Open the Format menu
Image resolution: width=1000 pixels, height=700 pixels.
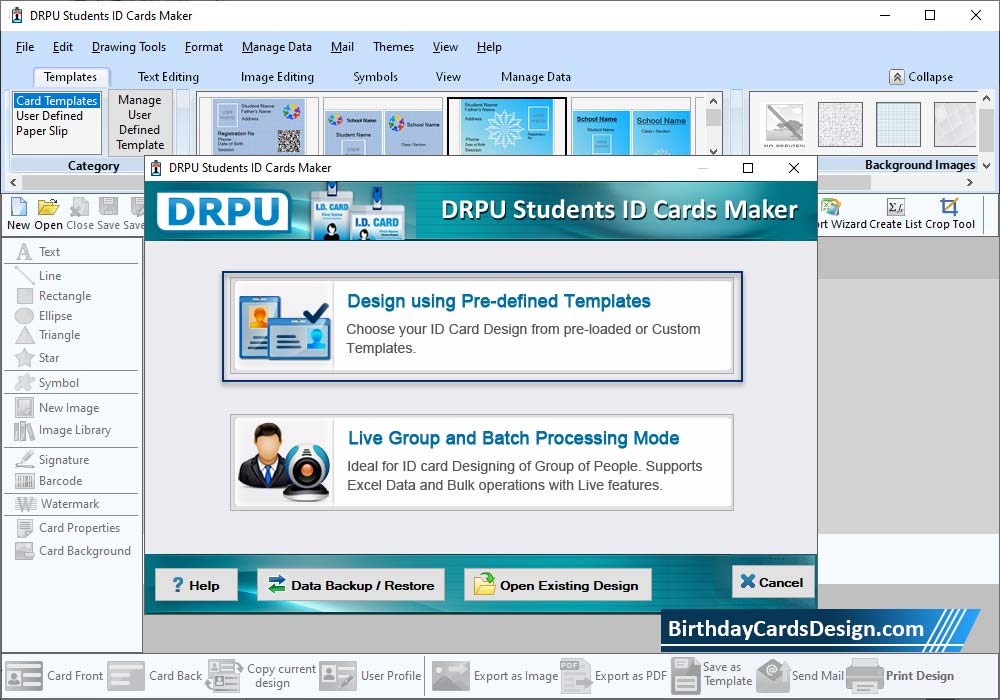[x=204, y=47]
